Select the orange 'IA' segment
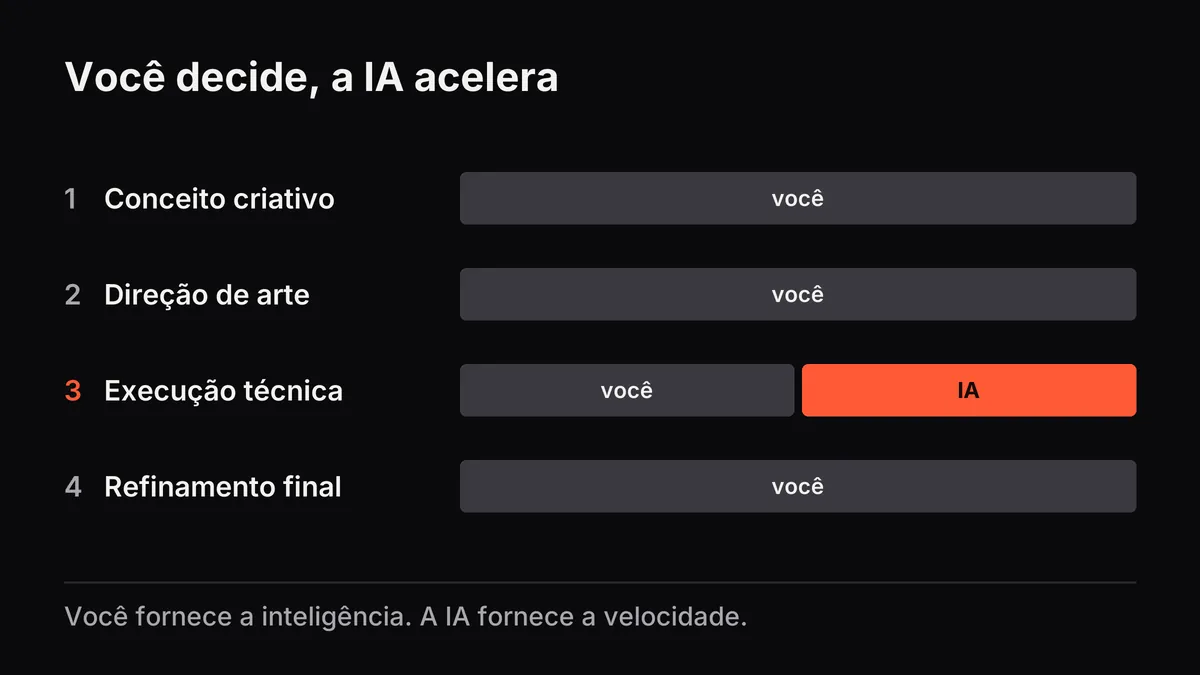1200x675 pixels. coord(969,390)
